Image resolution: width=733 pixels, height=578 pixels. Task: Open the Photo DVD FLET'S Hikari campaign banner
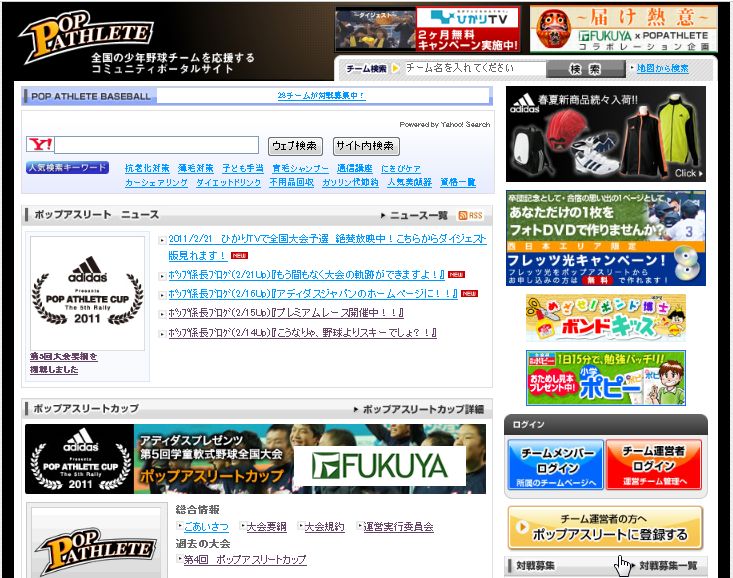tap(606, 238)
